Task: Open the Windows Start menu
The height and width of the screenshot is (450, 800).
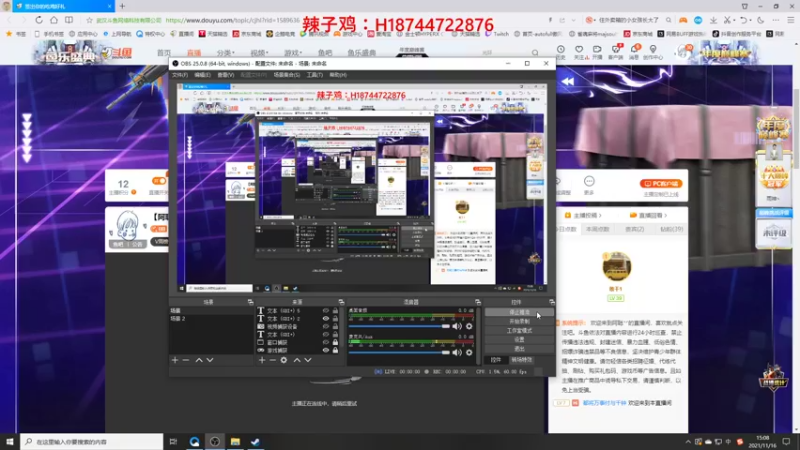Action: click(x=10, y=441)
